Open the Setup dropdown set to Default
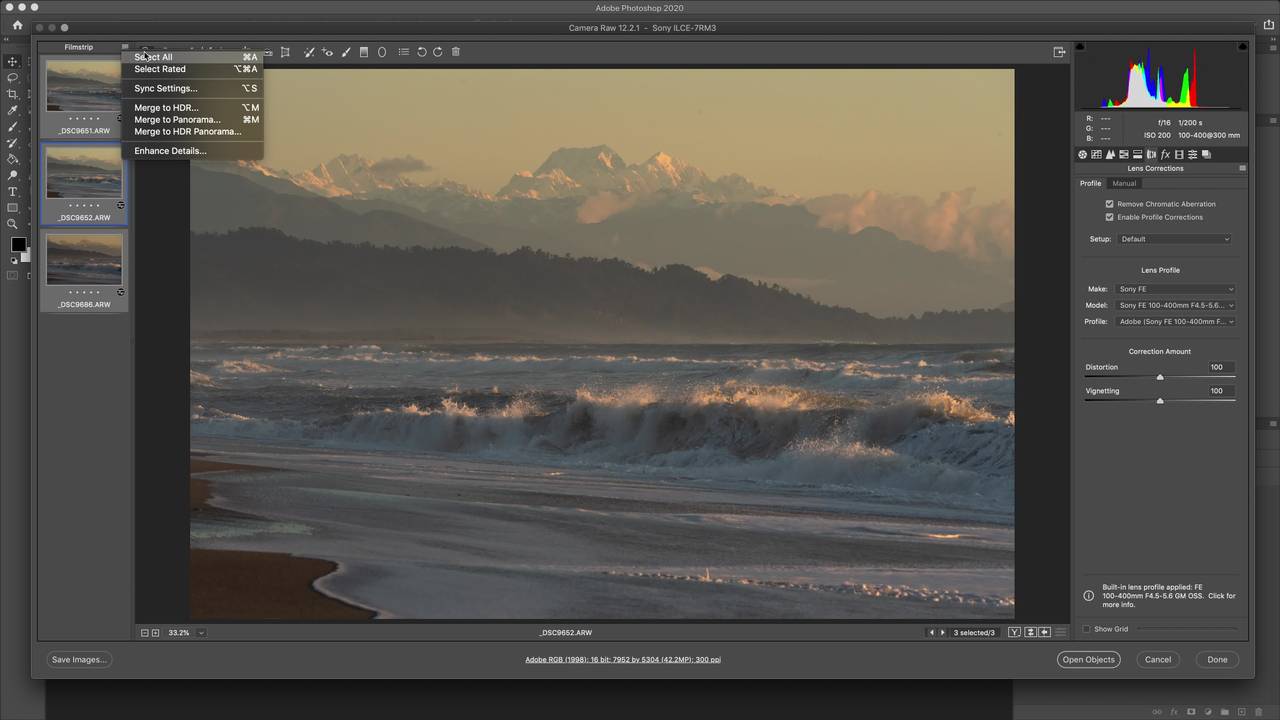The height and width of the screenshot is (720, 1280). (x=1174, y=239)
